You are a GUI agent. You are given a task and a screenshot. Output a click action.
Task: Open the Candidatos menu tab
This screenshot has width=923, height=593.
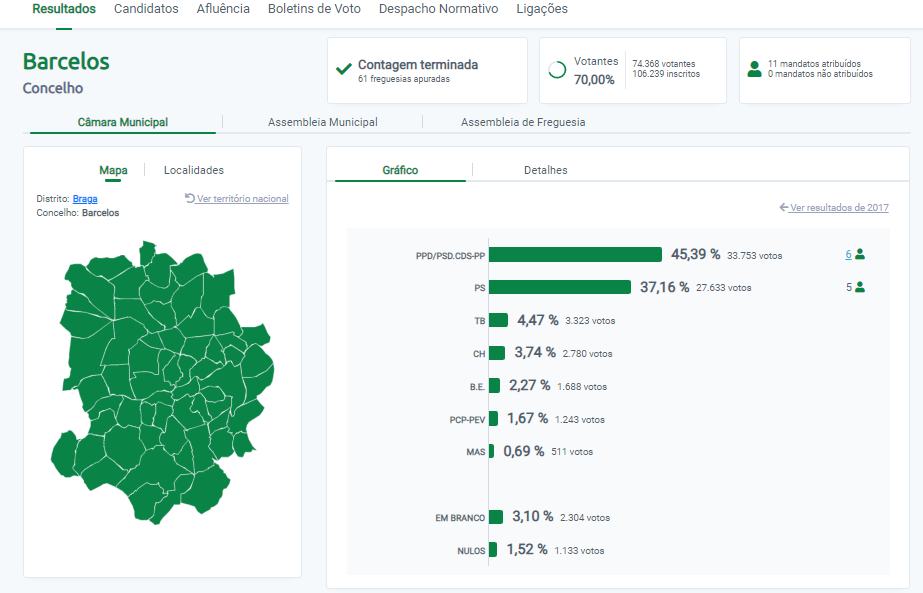coord(146,9)
